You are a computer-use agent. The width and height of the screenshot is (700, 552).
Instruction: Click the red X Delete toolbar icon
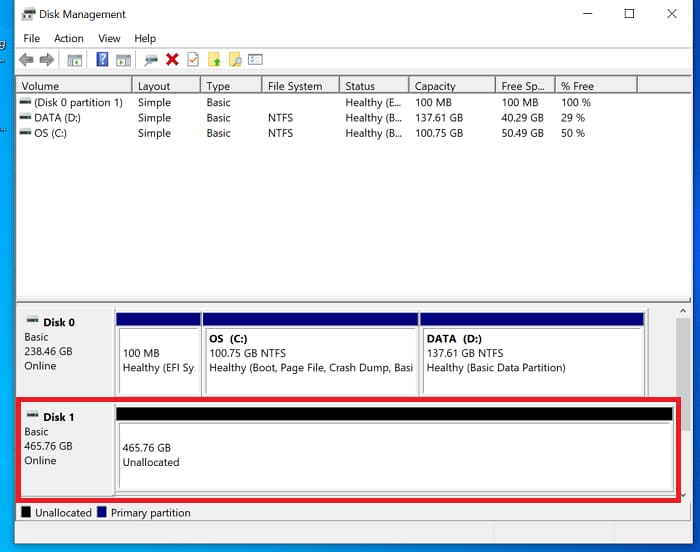tap(172, 60)
